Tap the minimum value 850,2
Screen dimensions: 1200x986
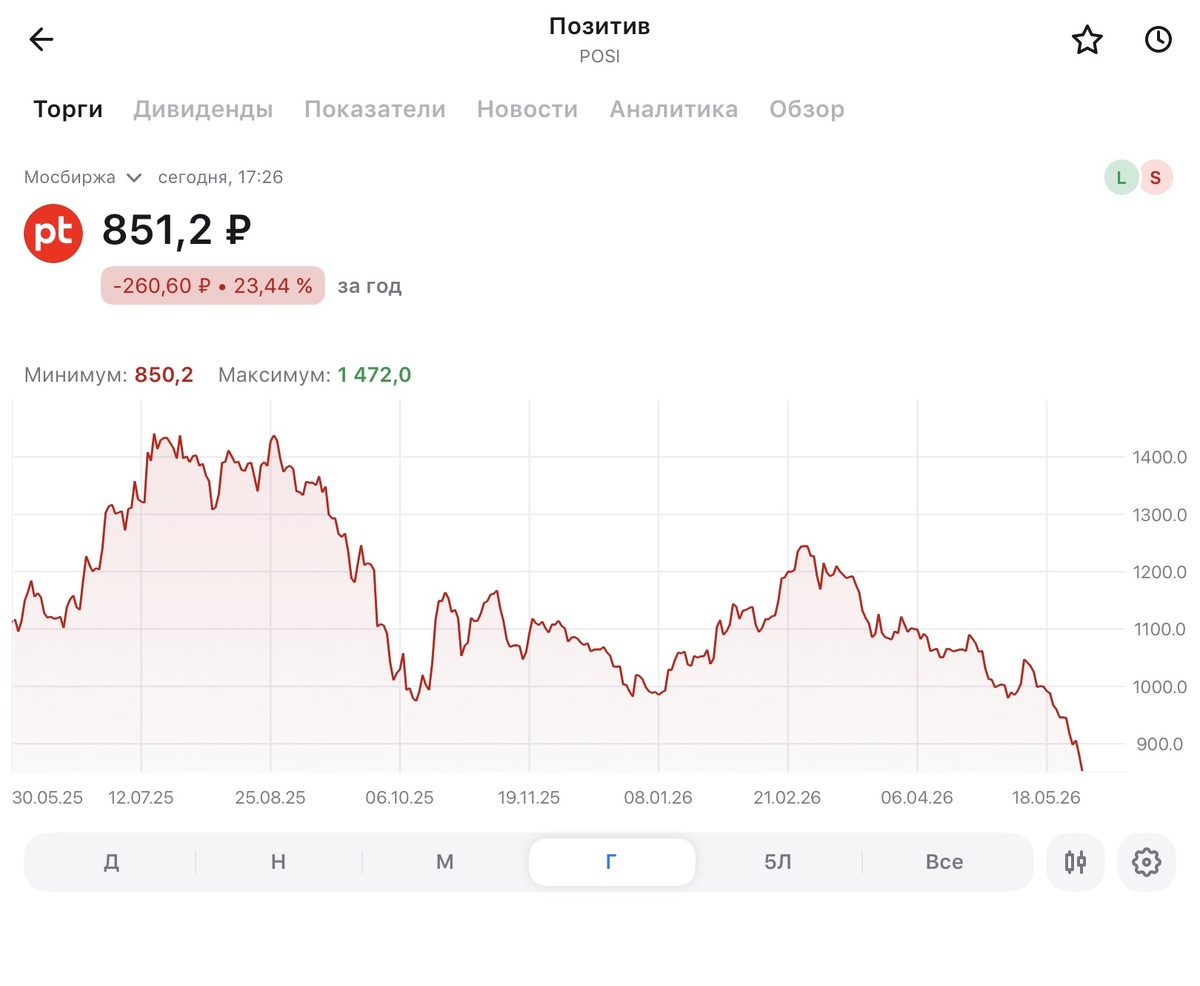click(x=164, y=375)
